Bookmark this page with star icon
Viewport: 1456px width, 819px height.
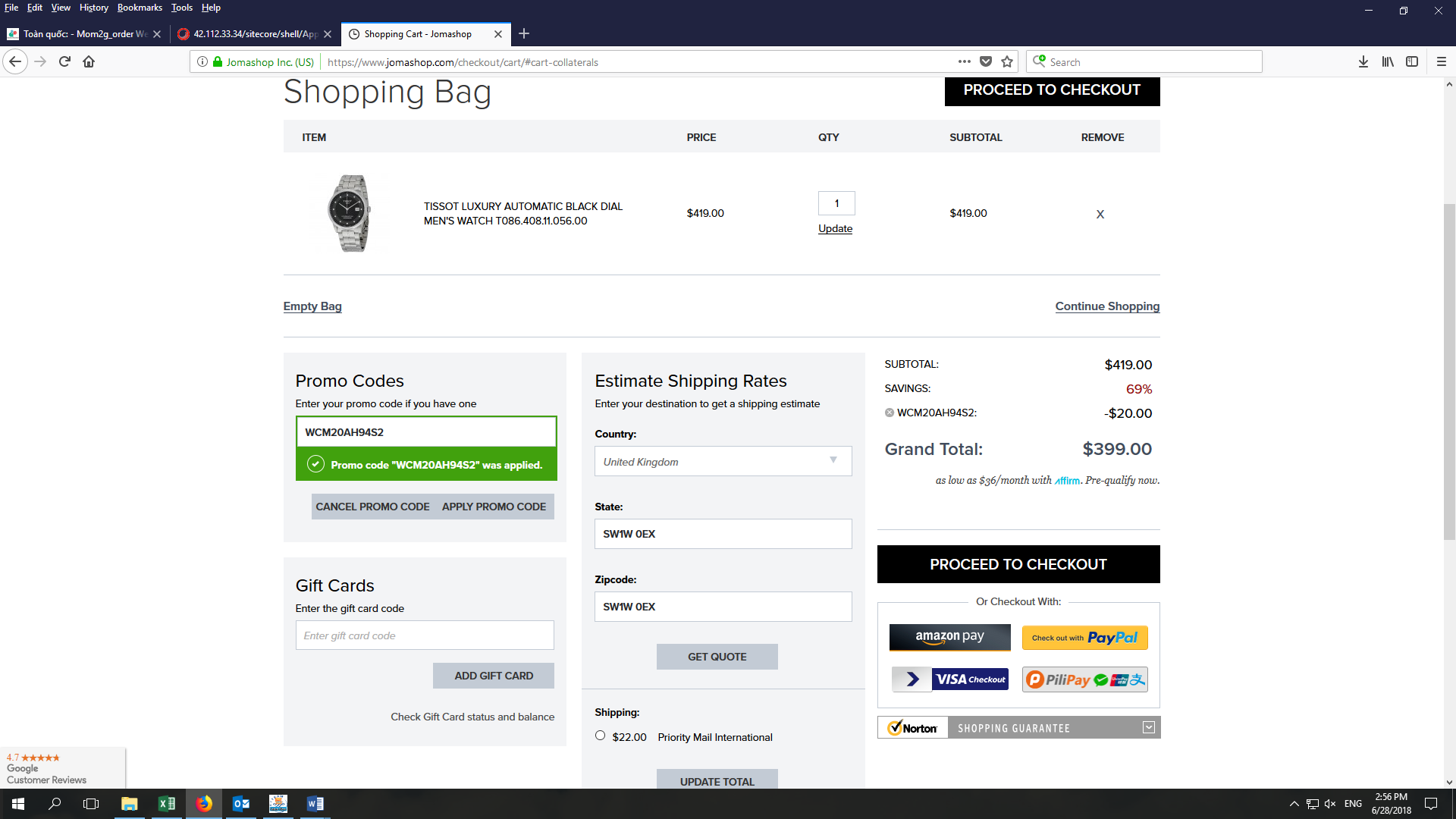(1007, 61)
